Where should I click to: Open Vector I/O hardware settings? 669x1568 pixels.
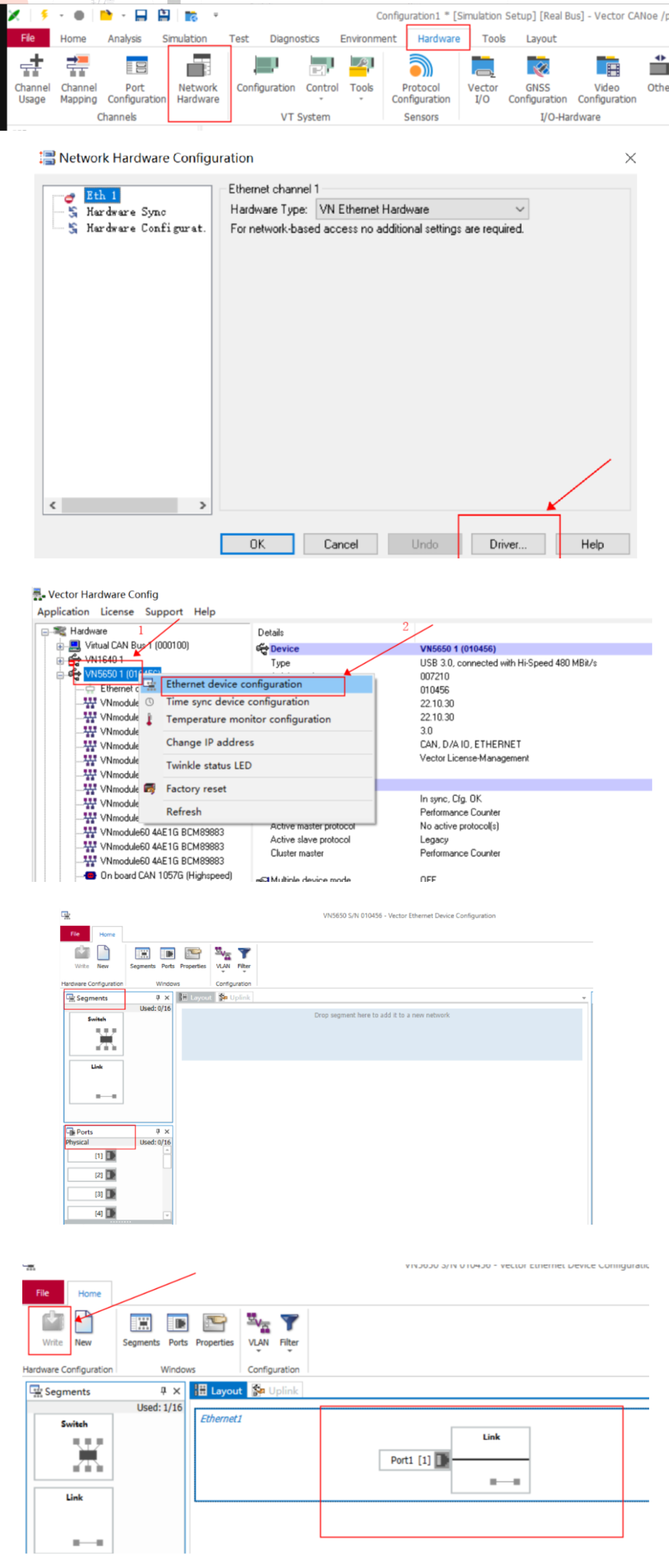click(x=483, y=80)
